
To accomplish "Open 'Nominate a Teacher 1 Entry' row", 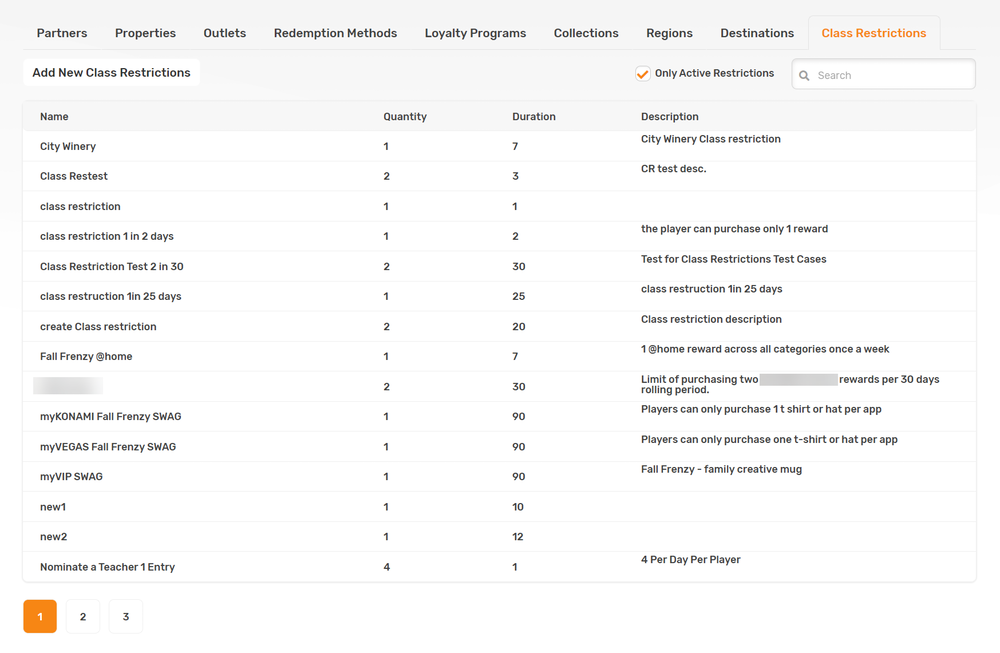I will (x=499, y=567).
